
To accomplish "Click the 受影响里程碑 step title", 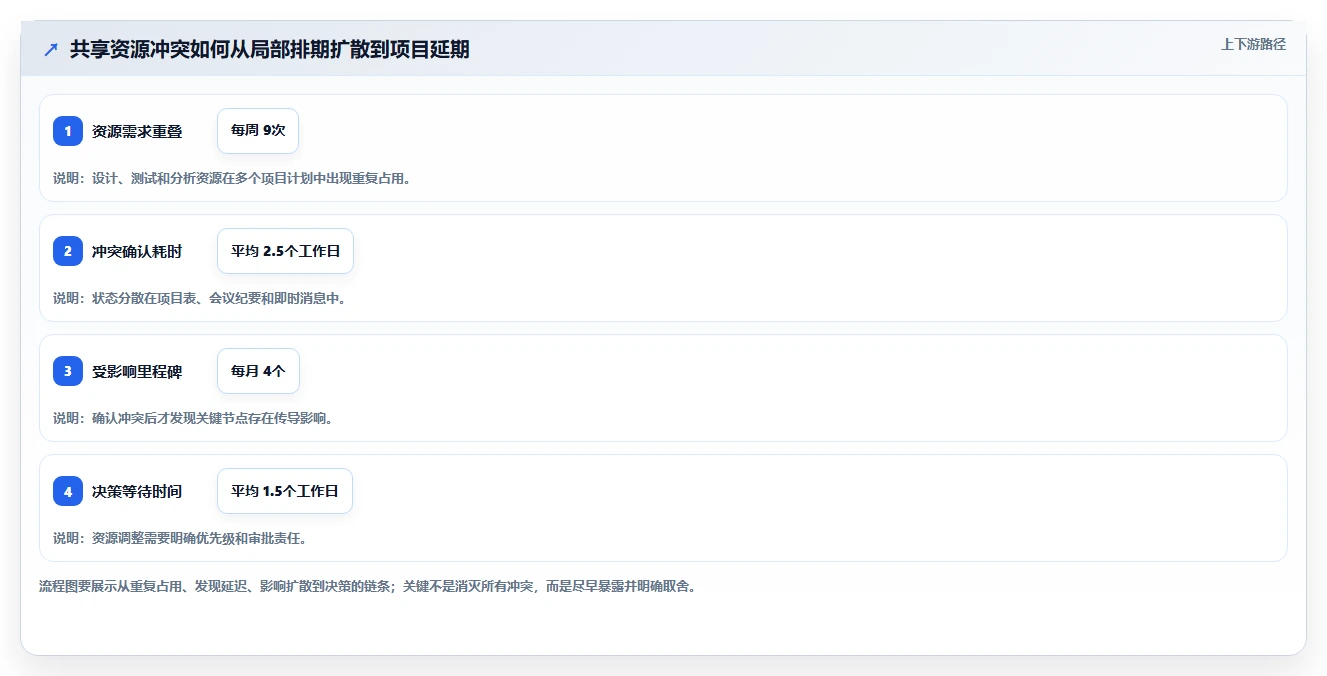I will (137, 371).
